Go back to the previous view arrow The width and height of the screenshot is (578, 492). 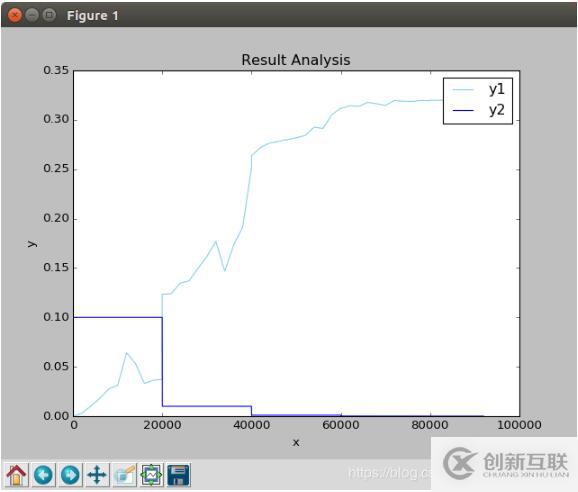(x=44, y=475)
